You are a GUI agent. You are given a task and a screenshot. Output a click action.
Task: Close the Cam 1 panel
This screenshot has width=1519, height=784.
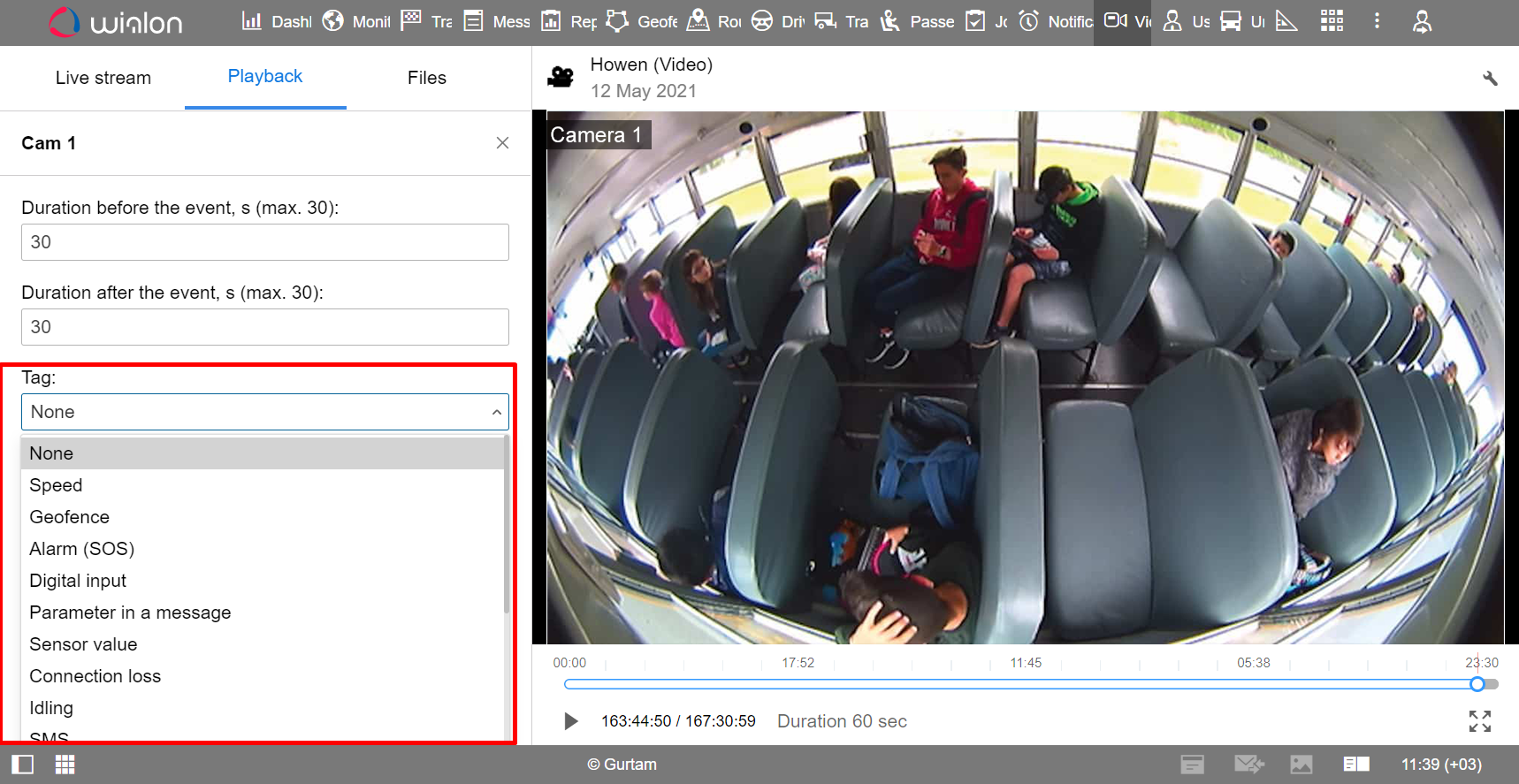[502, 143]
